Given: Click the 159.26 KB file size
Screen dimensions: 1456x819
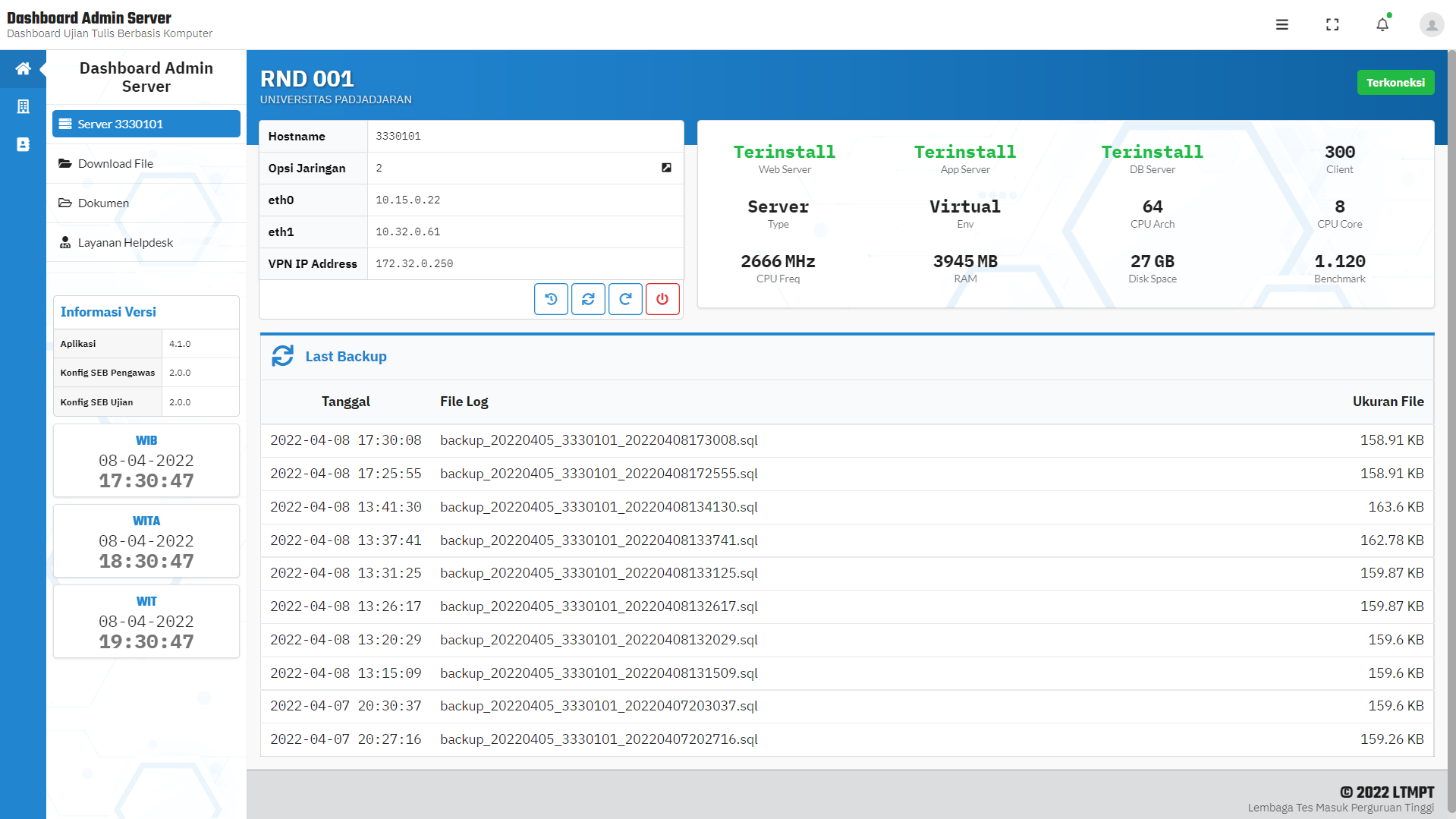Looking at the screenshot, I should (x=1392, y=739).
